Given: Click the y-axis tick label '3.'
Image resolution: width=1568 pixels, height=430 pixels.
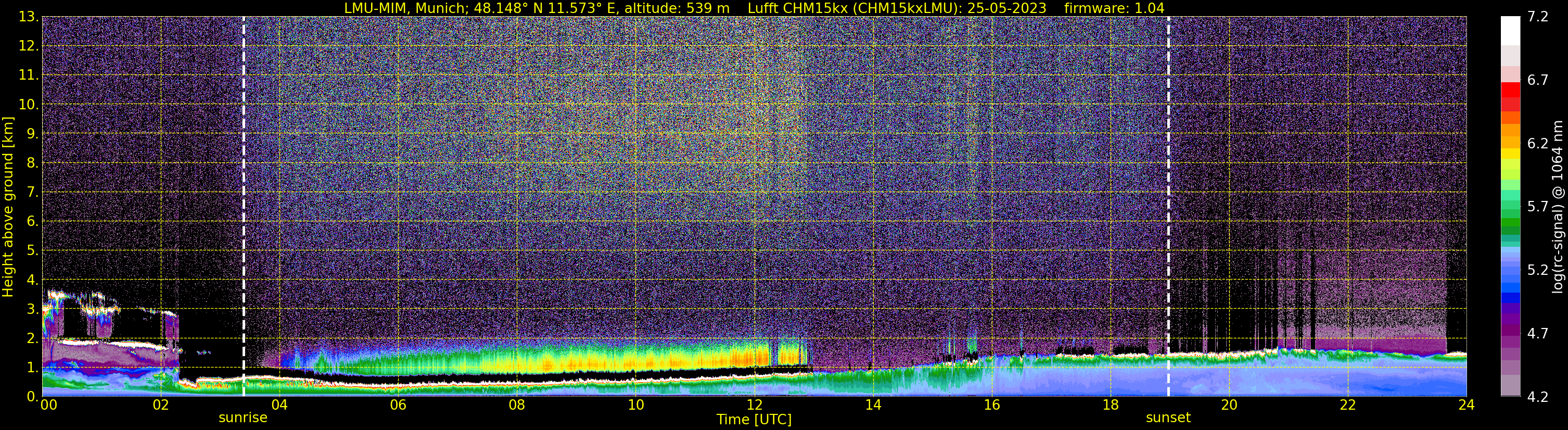Looking at the screenshot, I should coord(33,309).
